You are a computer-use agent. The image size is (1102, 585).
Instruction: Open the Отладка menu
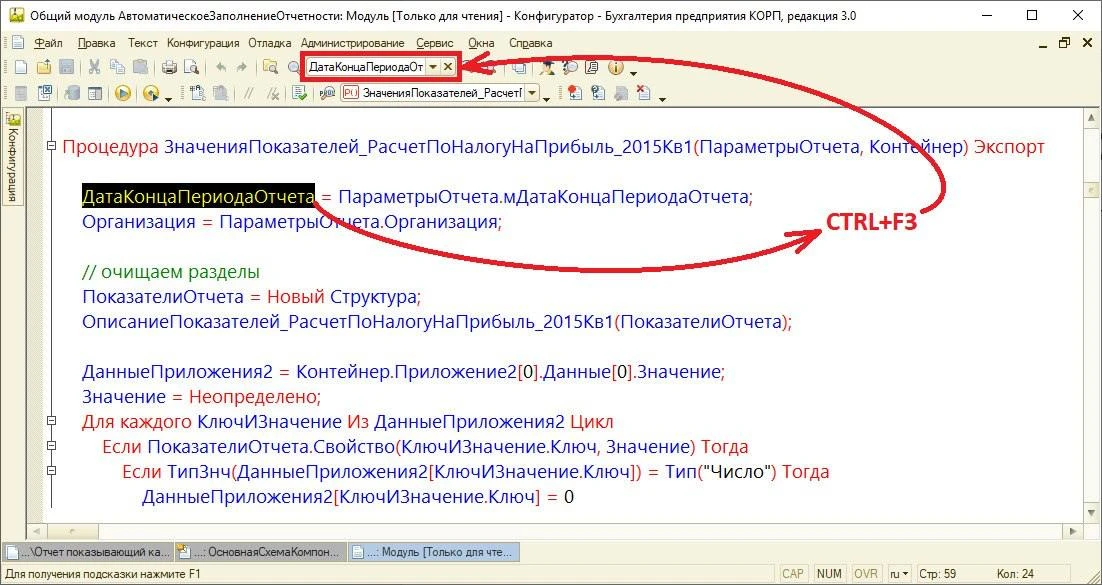[271, 43]
